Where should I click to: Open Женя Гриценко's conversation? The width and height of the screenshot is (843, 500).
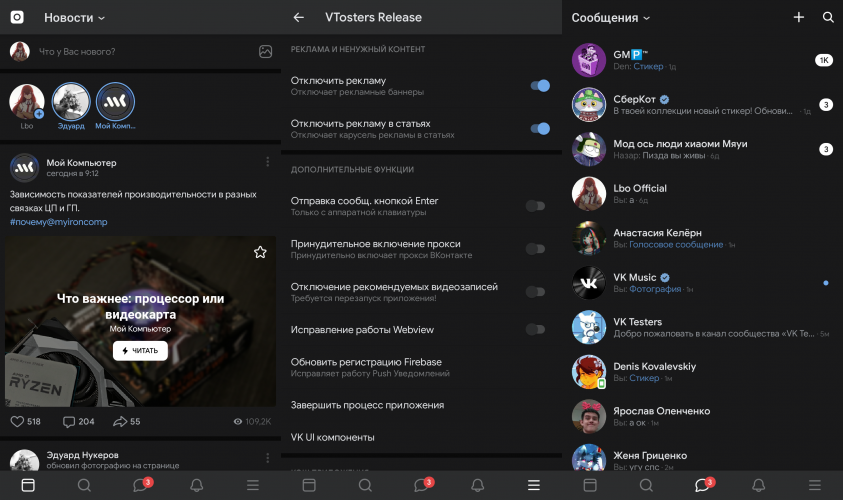coord(702,456)
